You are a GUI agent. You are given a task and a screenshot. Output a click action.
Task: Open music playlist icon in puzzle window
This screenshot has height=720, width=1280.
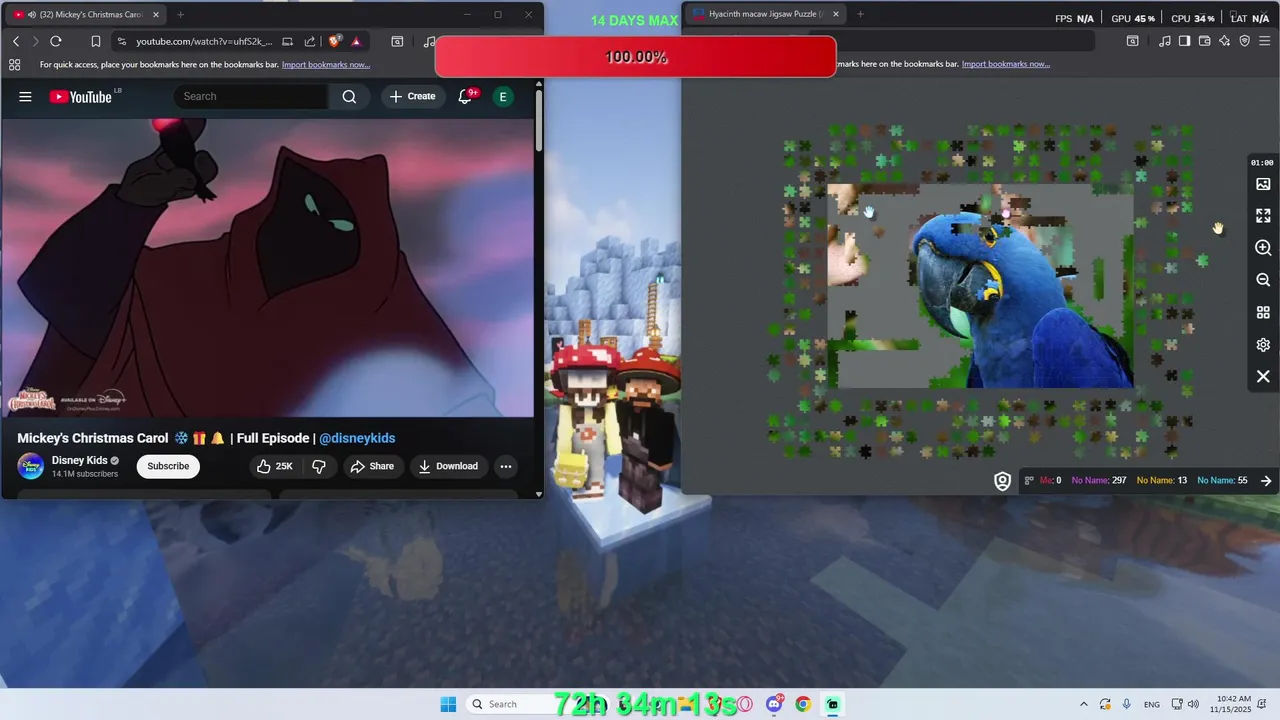(x=1164, y=41)
